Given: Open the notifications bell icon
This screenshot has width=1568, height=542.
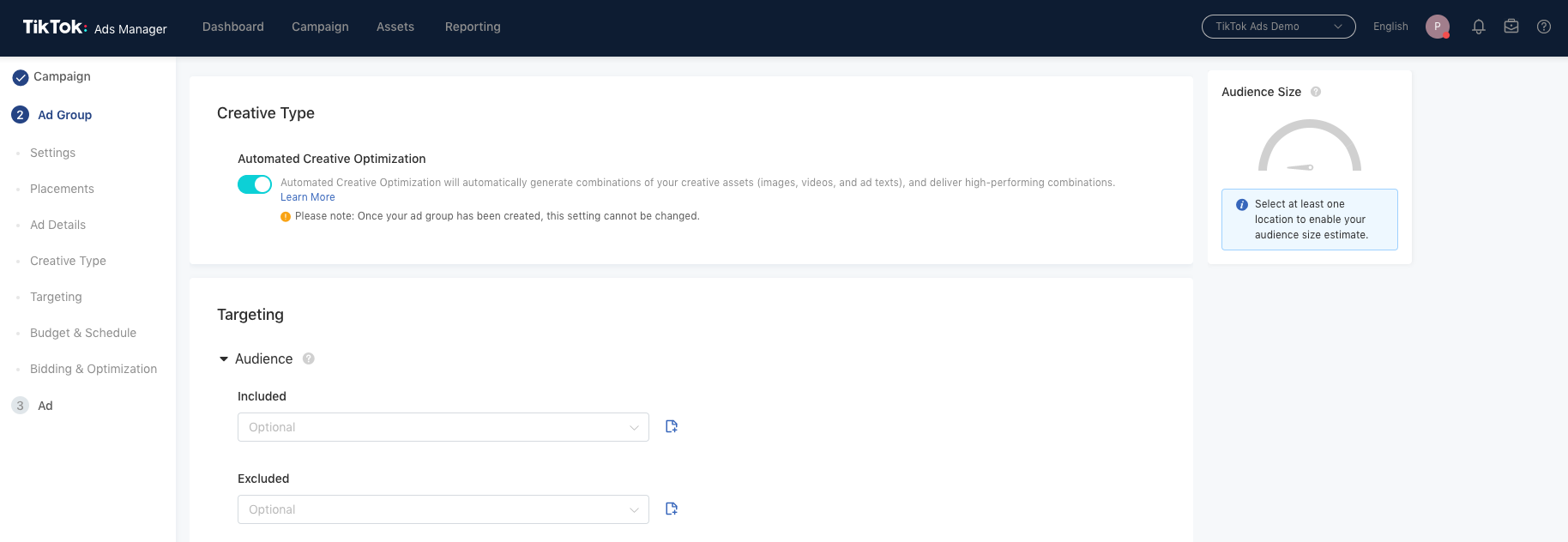Looking at the screenshot, I should pyautogui.click(x=1479, y=27).
